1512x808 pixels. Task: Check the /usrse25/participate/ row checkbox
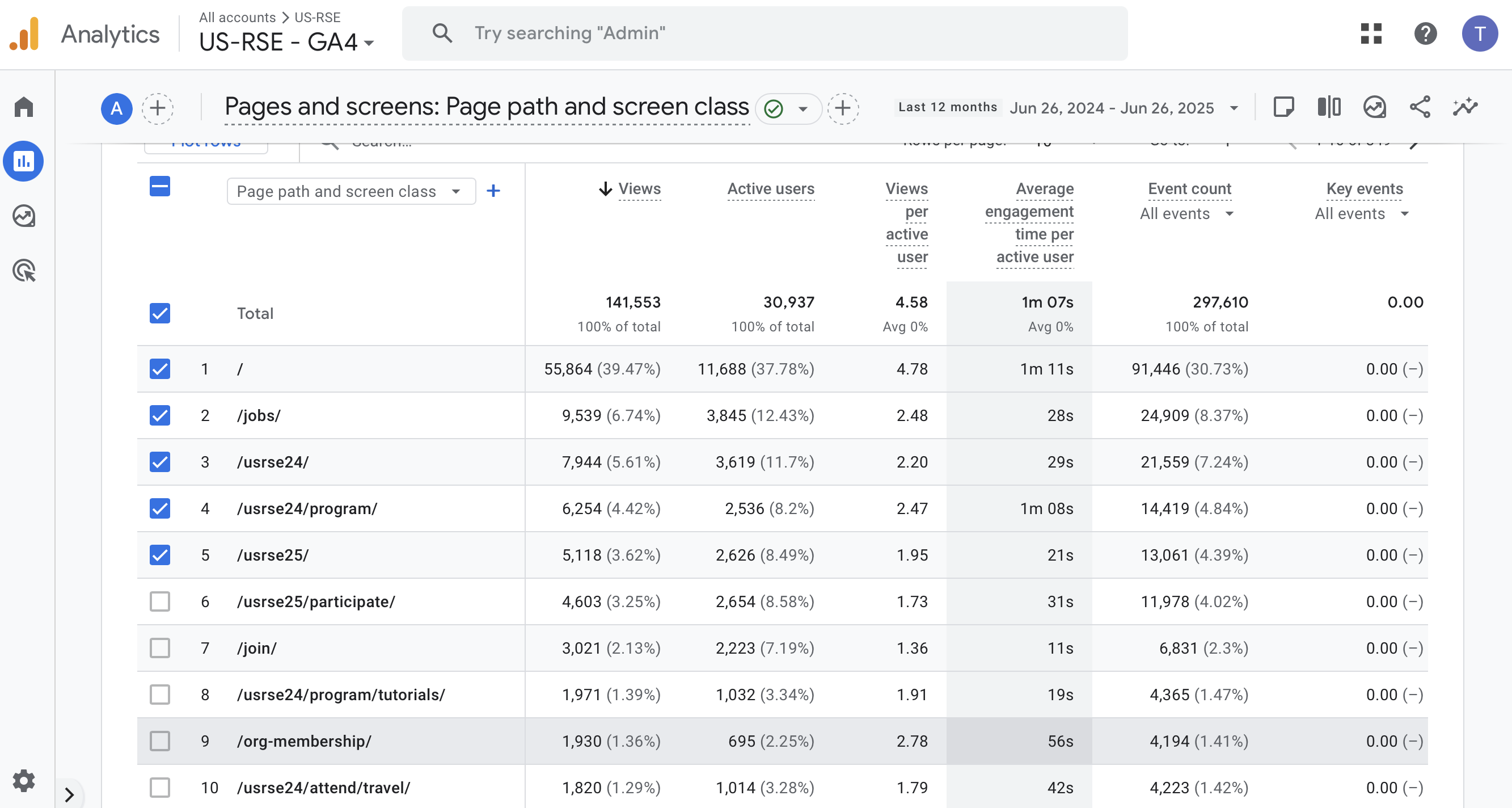click(160, 601)
